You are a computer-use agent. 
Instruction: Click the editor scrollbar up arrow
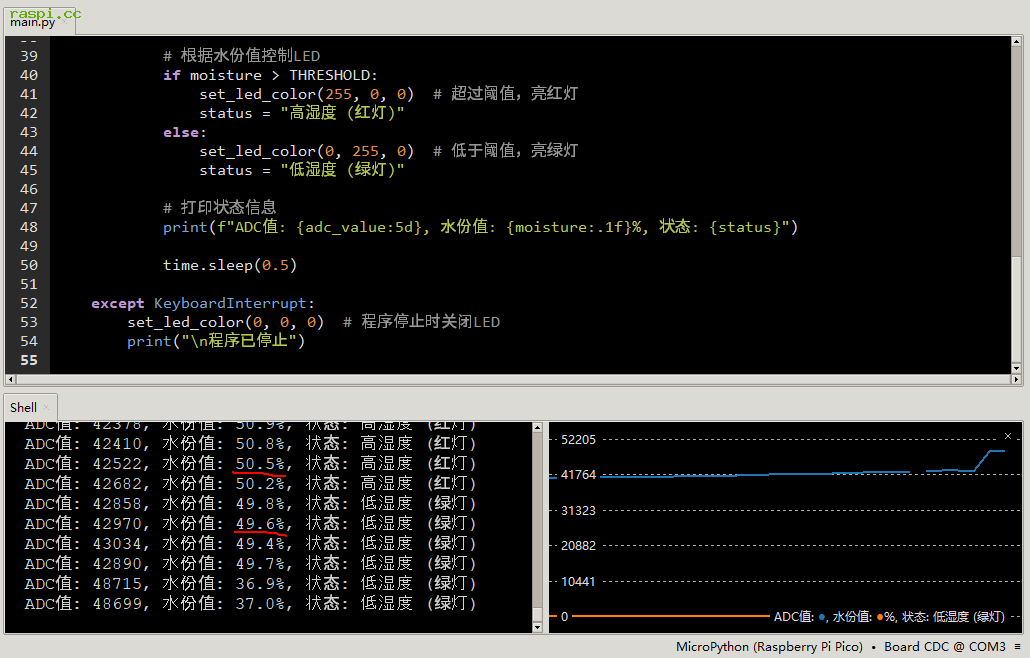[x=1016, y=42]
